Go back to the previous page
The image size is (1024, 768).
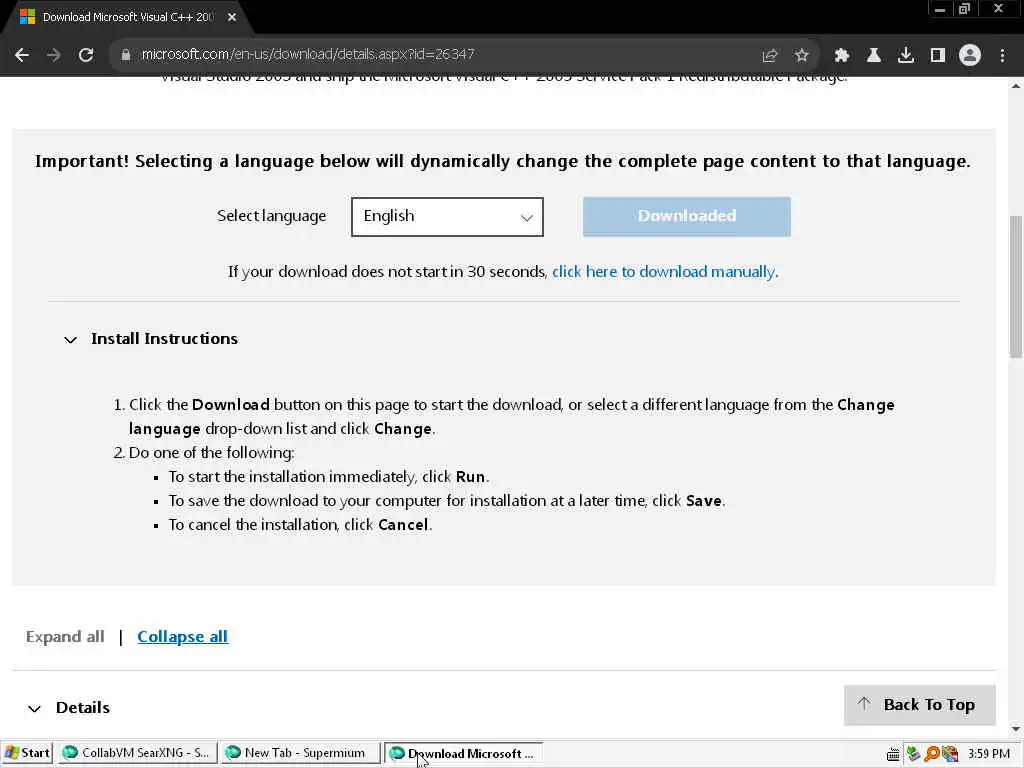click(x=22, y=55)
